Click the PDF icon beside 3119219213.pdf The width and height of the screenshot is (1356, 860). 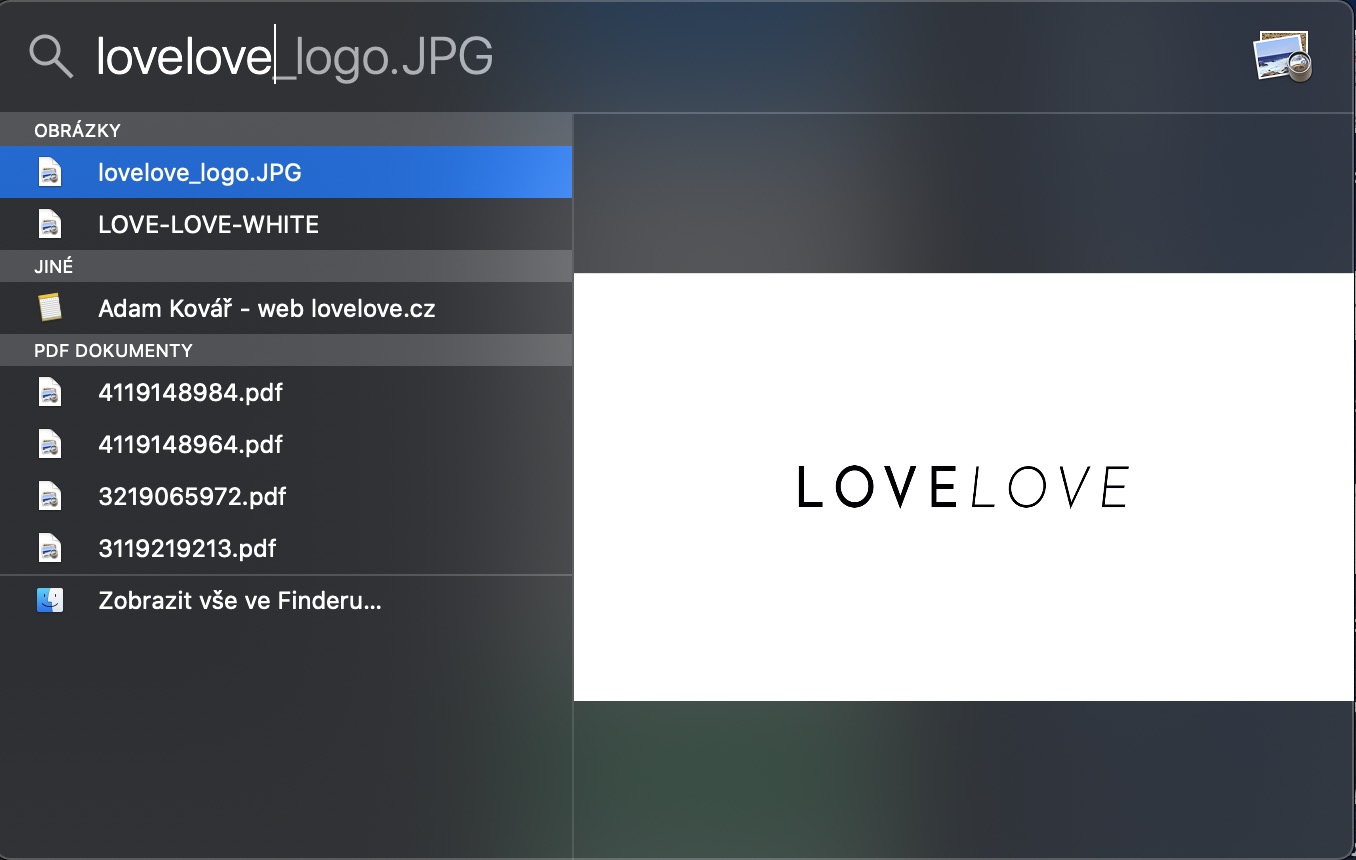point(50,548)
